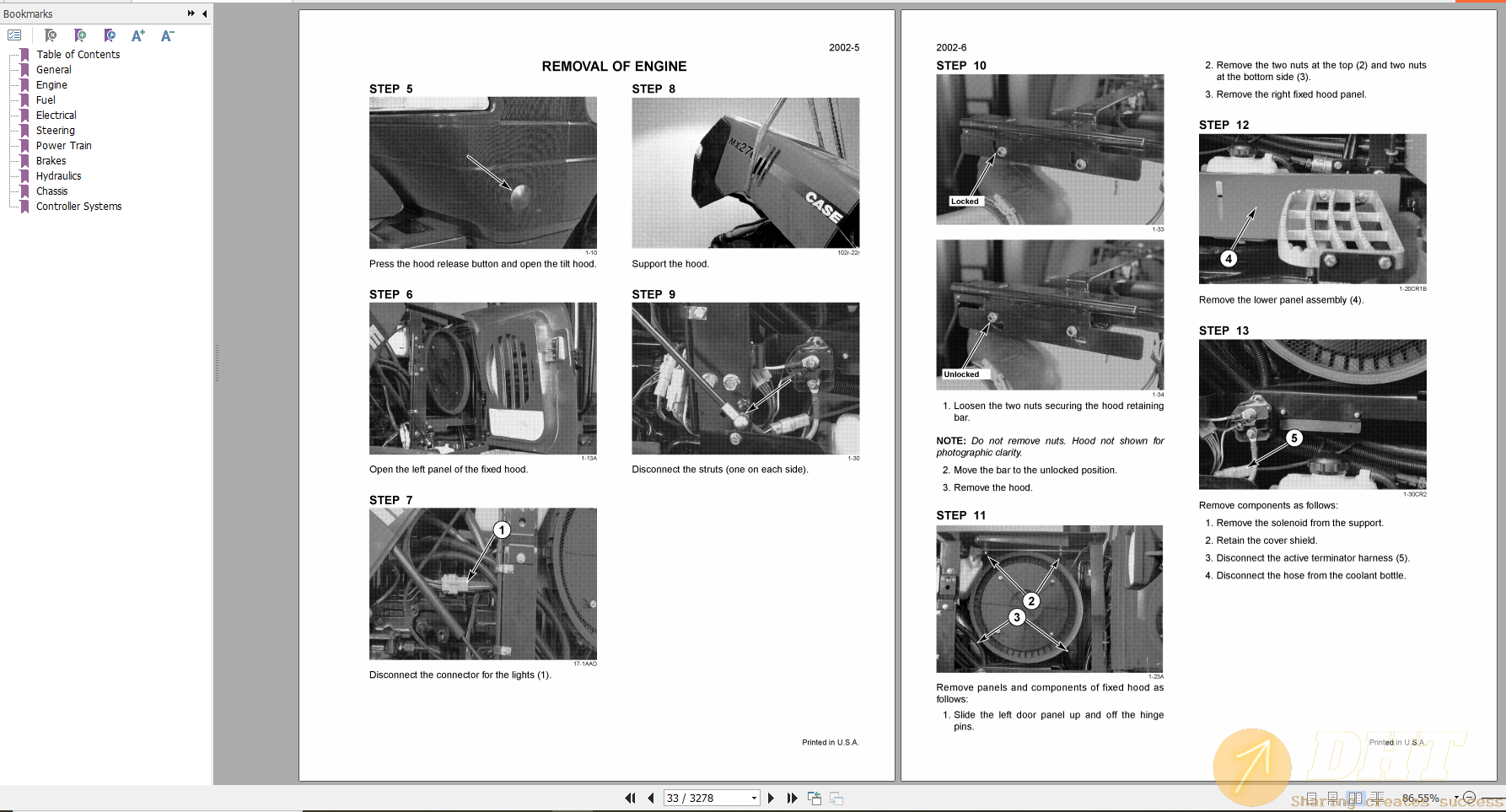The image size is (1506, 812).
Task: Zoom out using the minus icon
Action: click(1469, 797)
